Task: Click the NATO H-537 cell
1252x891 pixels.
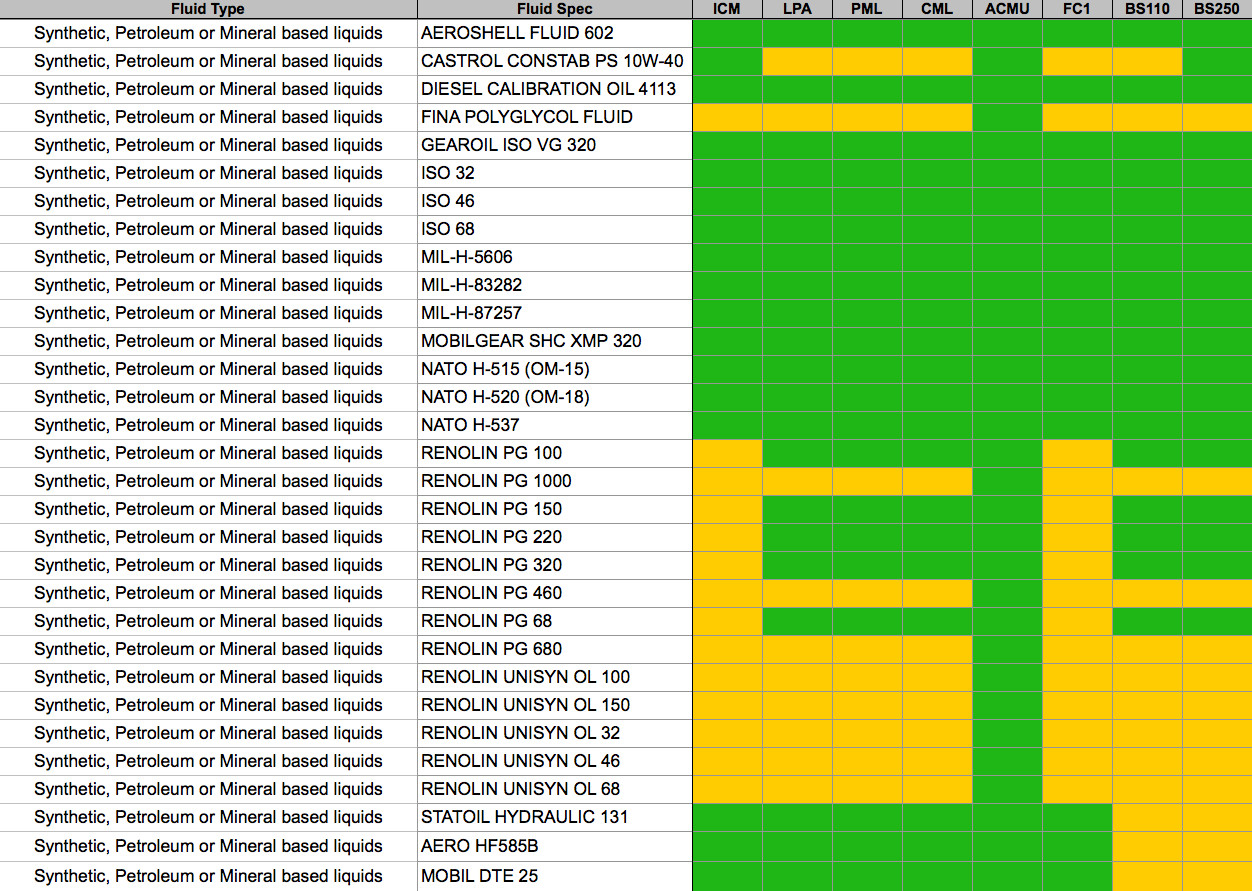Action: tap(555, 425)
